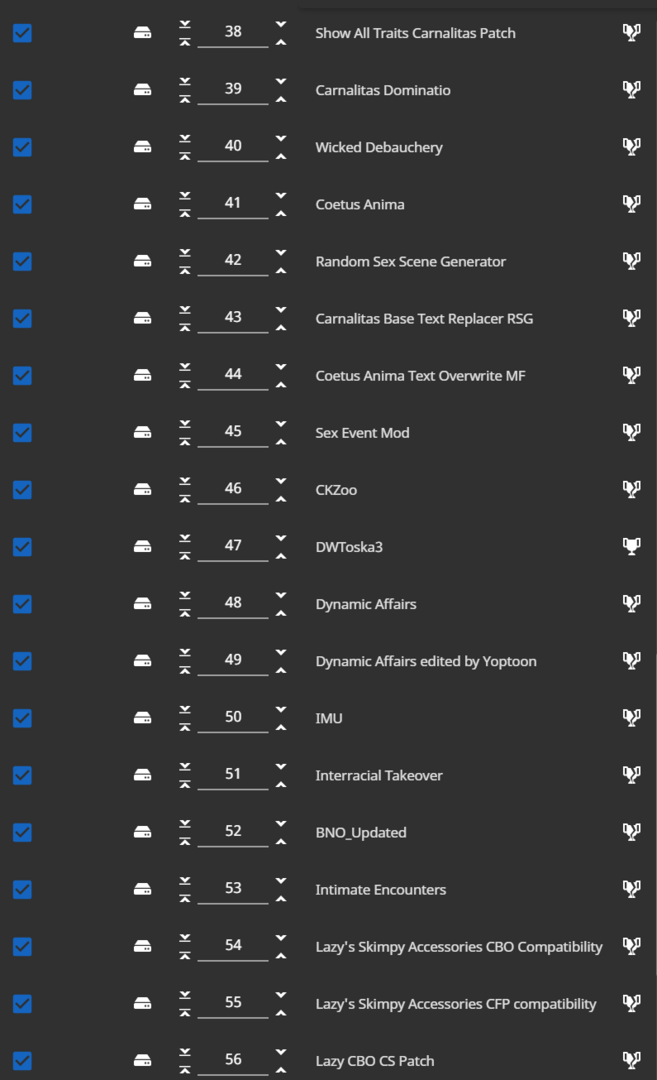The width and height of the screenshot is (657, 1080).
Task: Select the Interracial Takeover mod name
Action: click(x=379, y=776)
